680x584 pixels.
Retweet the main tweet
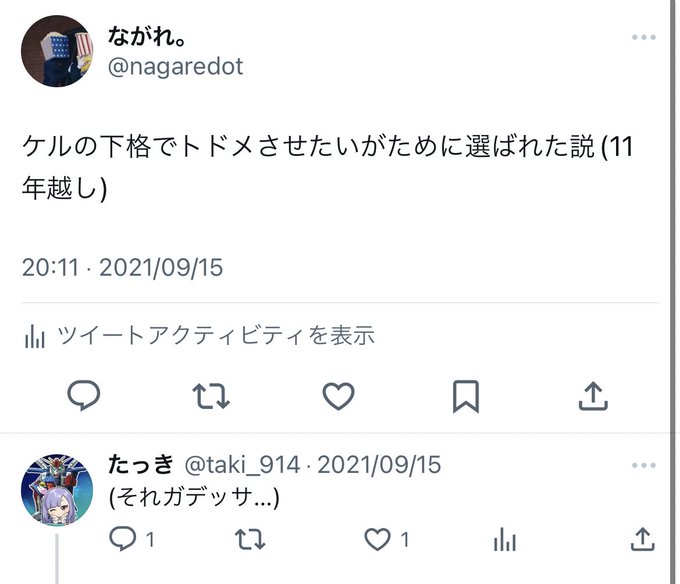211,396
